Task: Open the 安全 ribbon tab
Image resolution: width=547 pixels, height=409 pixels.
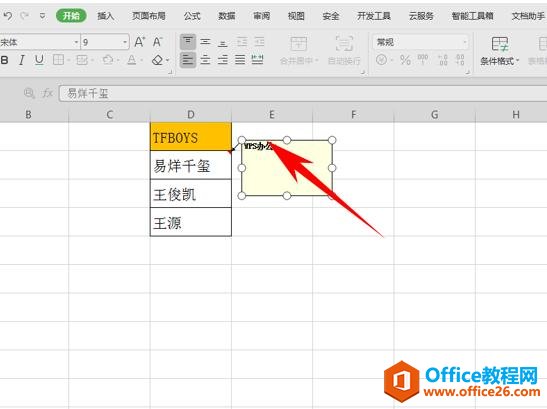Action: tap(331, 16)
